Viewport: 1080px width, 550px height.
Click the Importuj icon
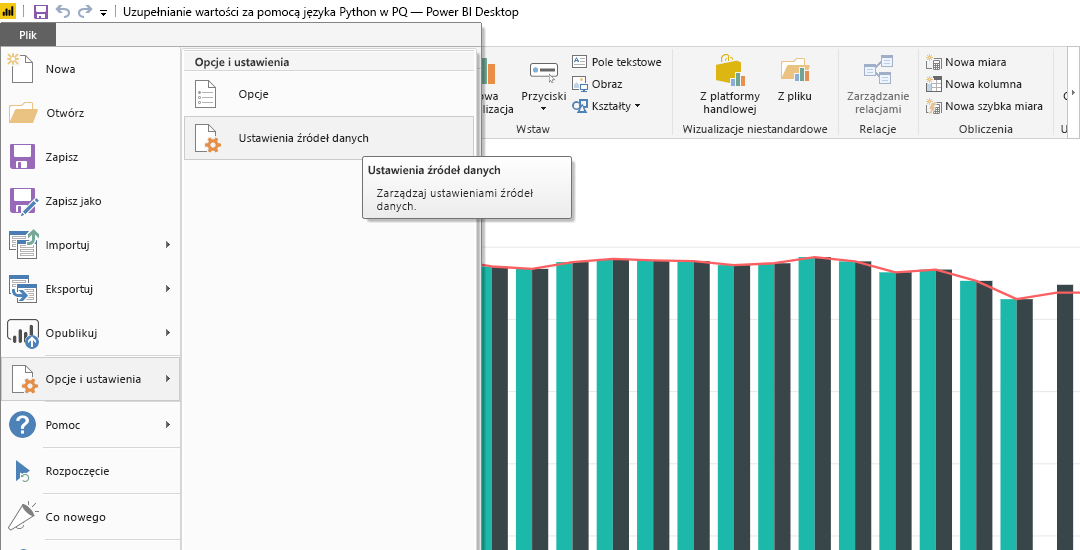pyautogui.click(x=23, y=244)
